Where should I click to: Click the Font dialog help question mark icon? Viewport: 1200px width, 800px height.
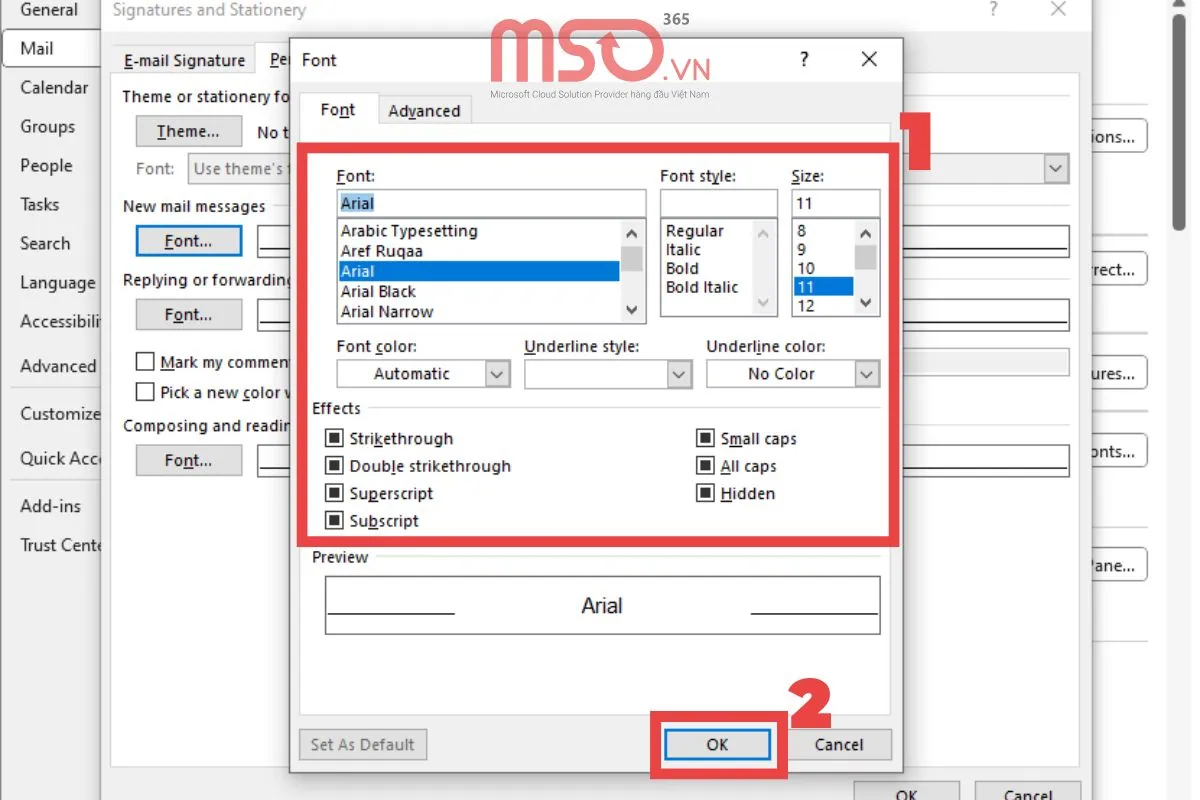804,60
